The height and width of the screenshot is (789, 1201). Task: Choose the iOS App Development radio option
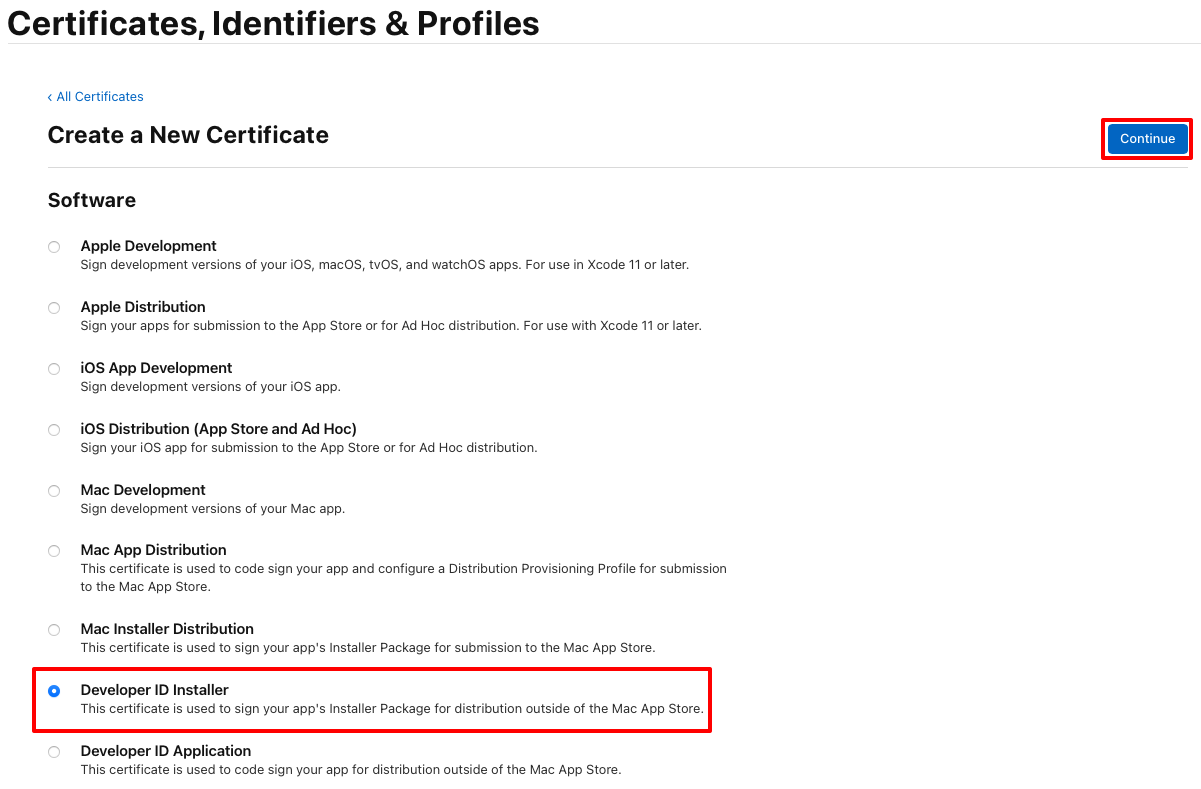point(54,369)
